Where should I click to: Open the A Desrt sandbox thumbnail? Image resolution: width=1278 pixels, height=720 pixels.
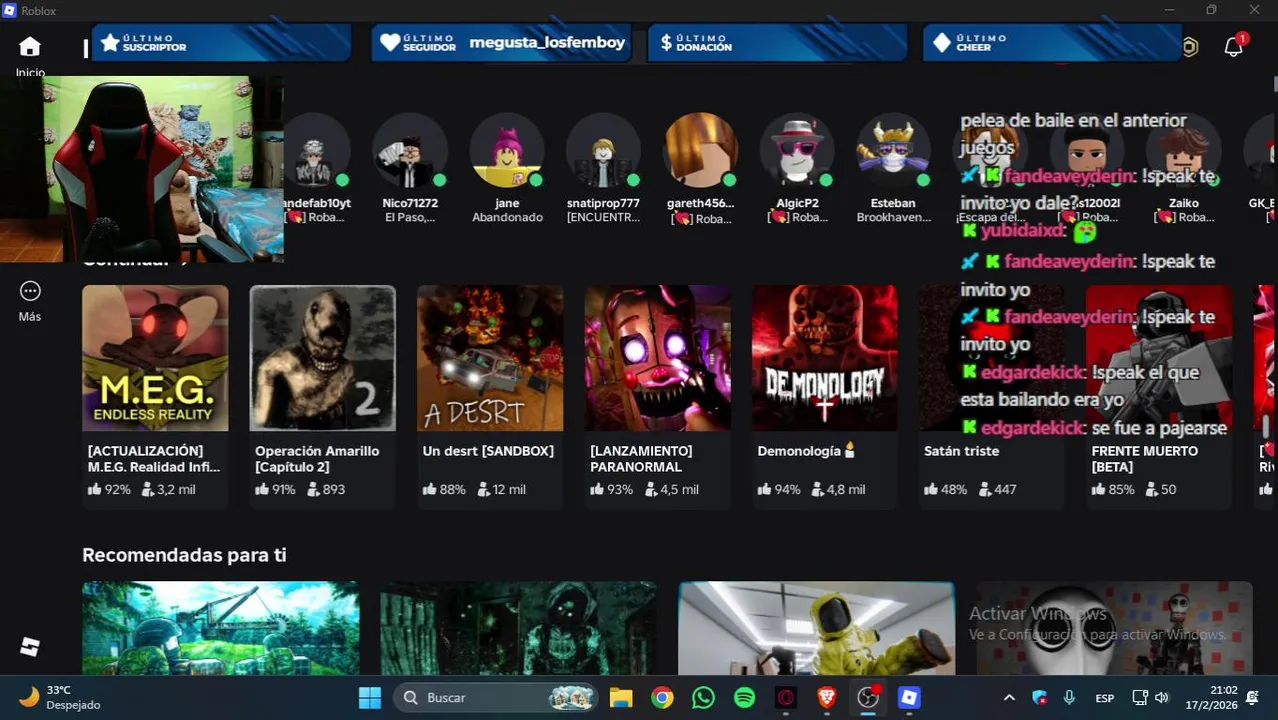coord(490,358)
